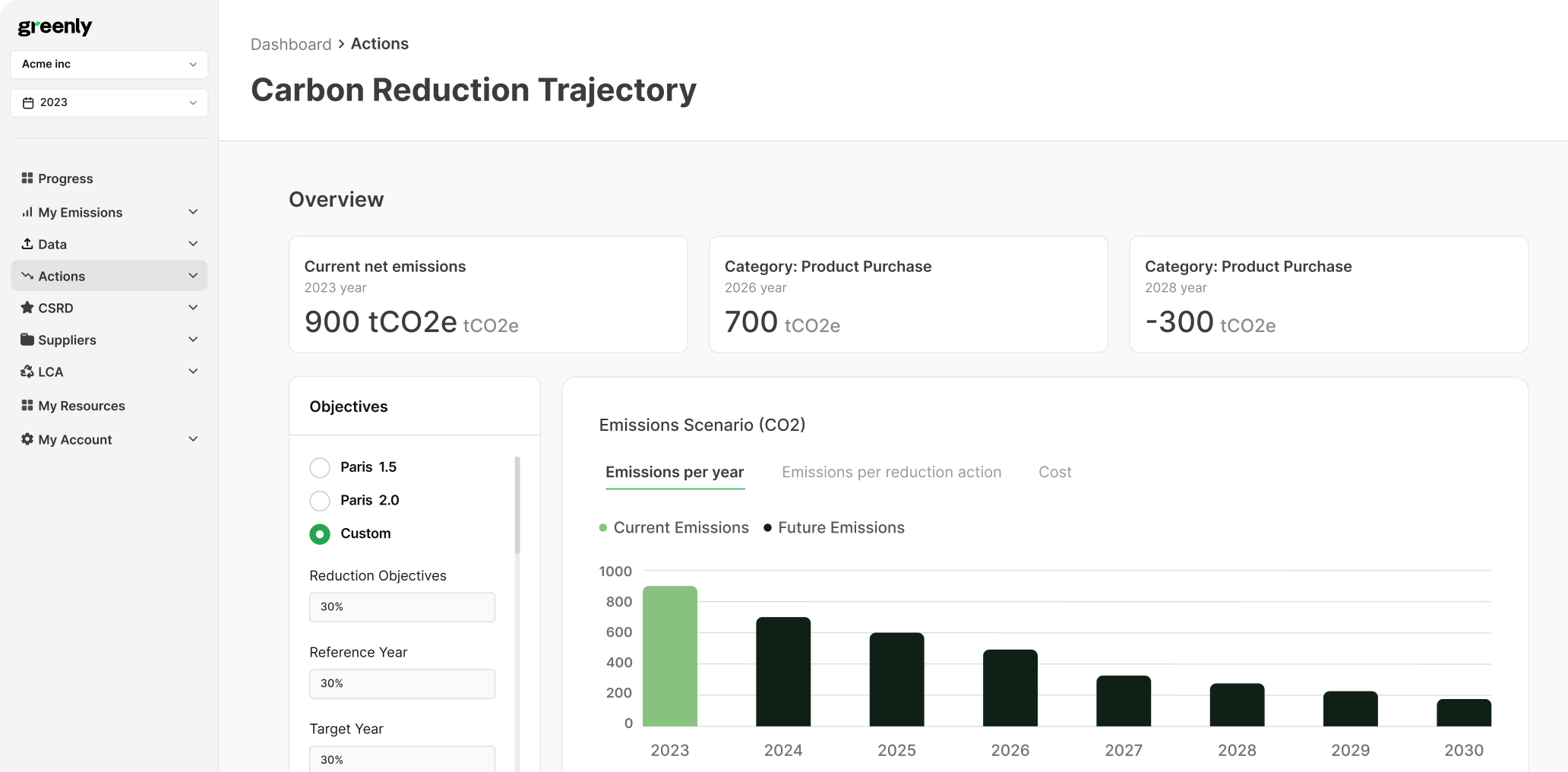Open My Emissions via its bar chart icon
Screen dimensions: 1568x772
27,212
